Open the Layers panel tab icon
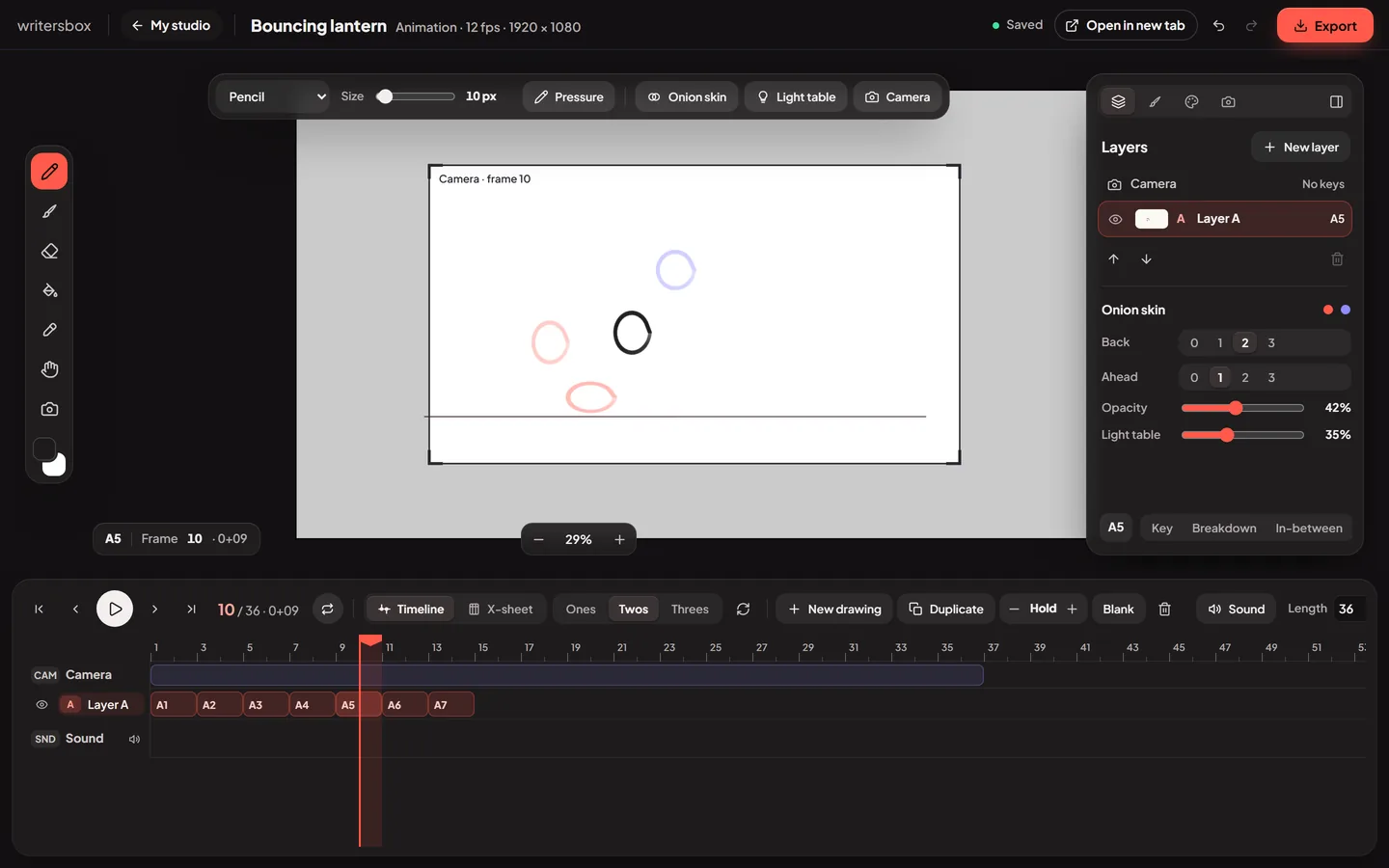The image size is (1389, 868). [1118, 101]
